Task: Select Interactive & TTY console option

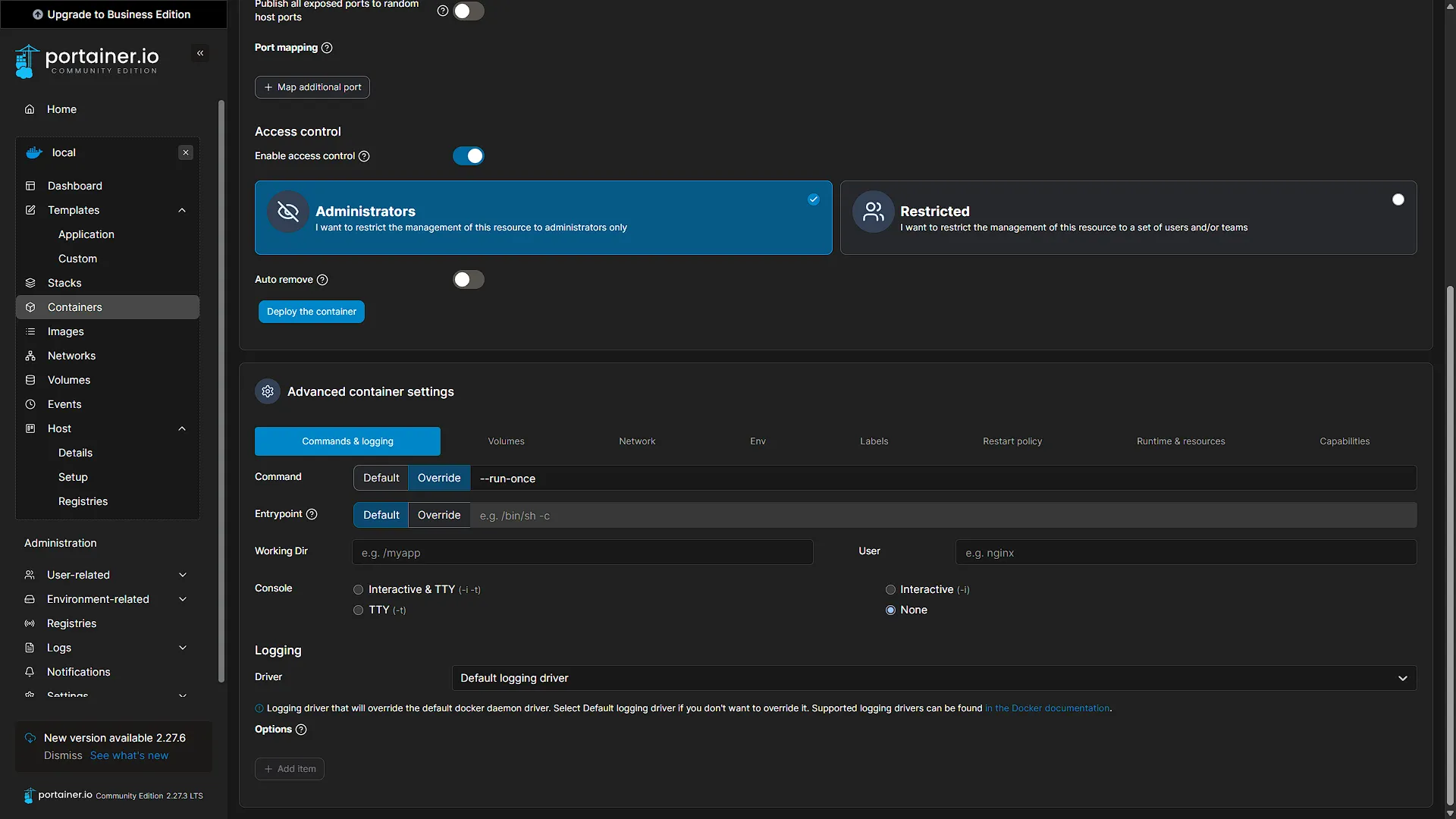Action: click(359, 590)
